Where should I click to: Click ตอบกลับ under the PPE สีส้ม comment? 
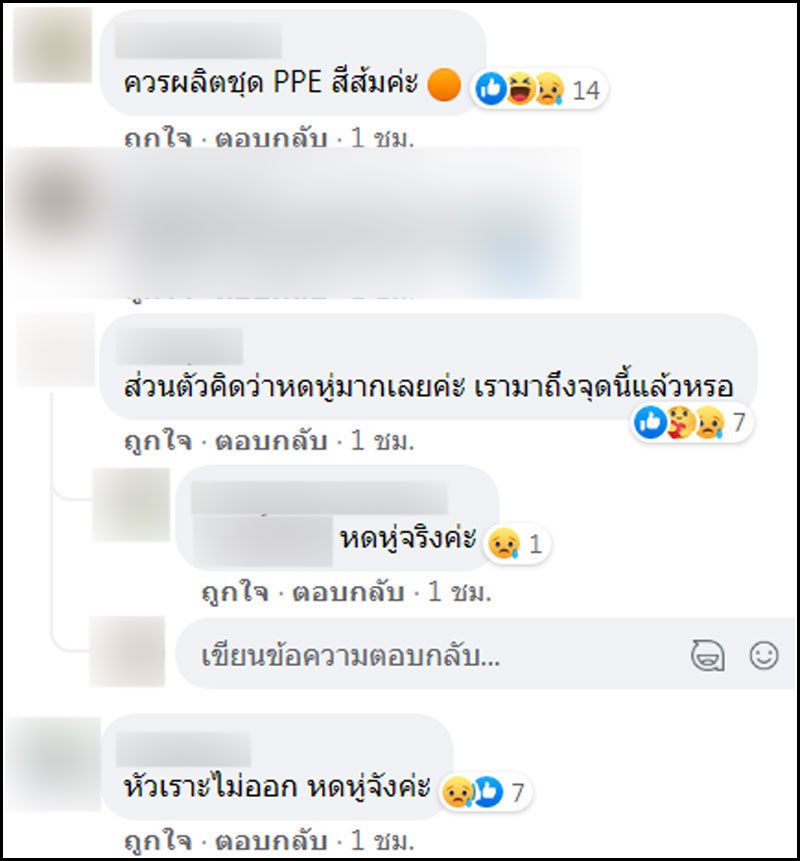pos(271,139)
